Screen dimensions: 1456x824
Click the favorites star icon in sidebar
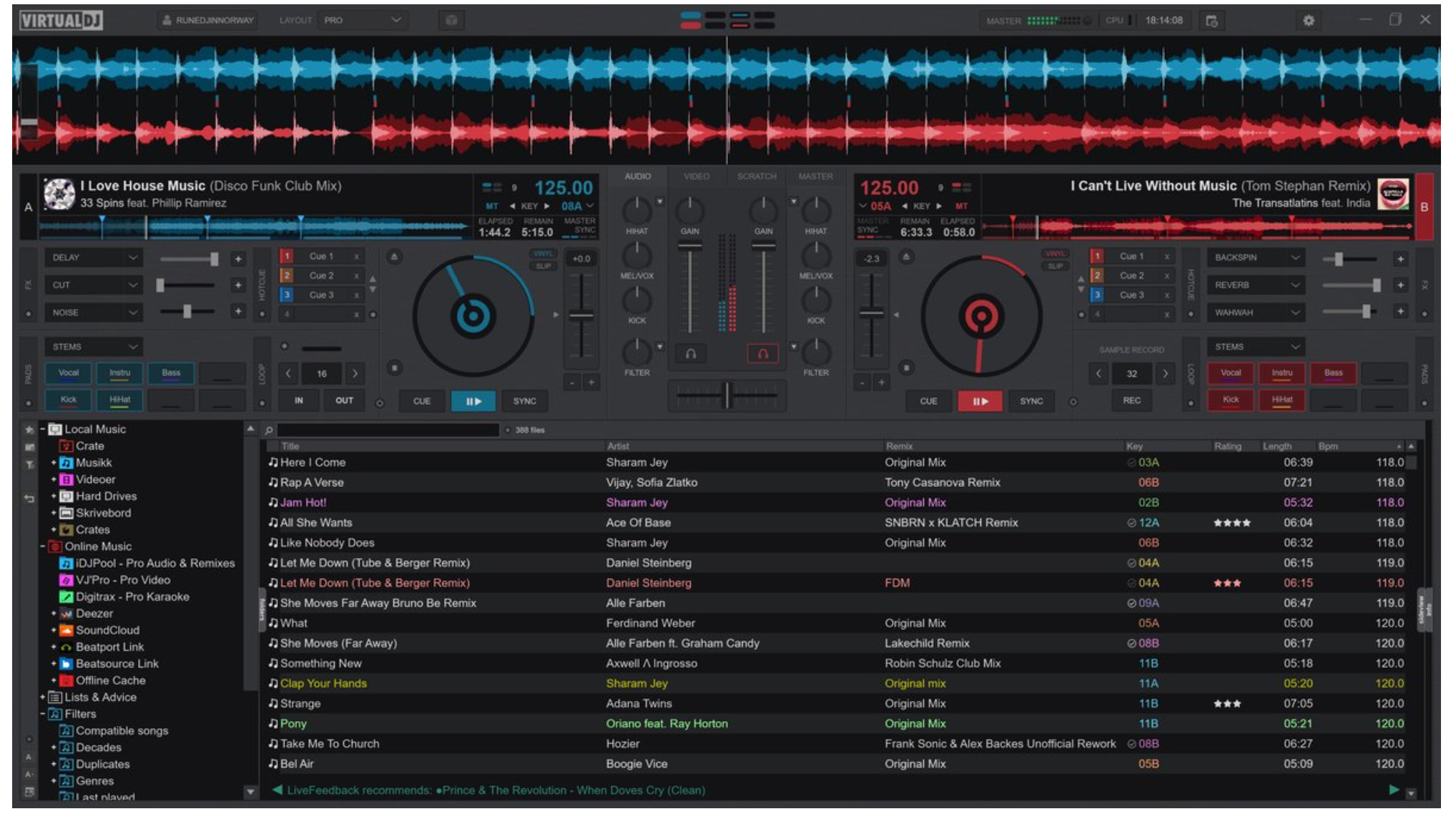pos(29,429)
